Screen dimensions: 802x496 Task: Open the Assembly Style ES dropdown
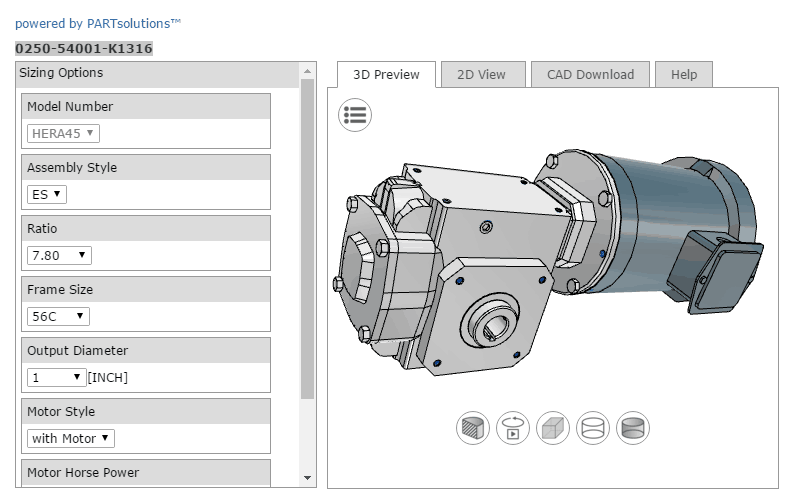(46, 194)
